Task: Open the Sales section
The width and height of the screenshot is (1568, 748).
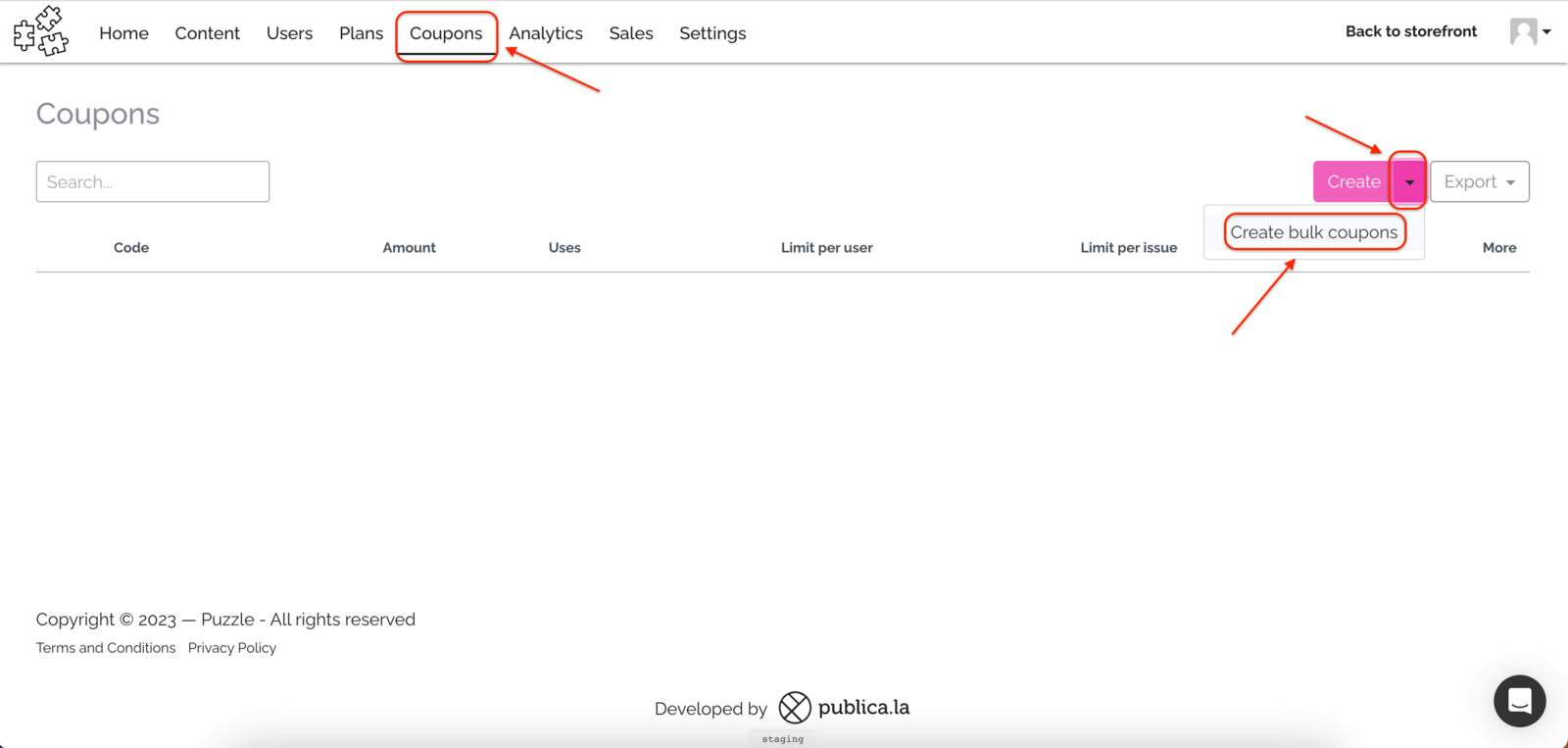Action: tap(631, 33)
